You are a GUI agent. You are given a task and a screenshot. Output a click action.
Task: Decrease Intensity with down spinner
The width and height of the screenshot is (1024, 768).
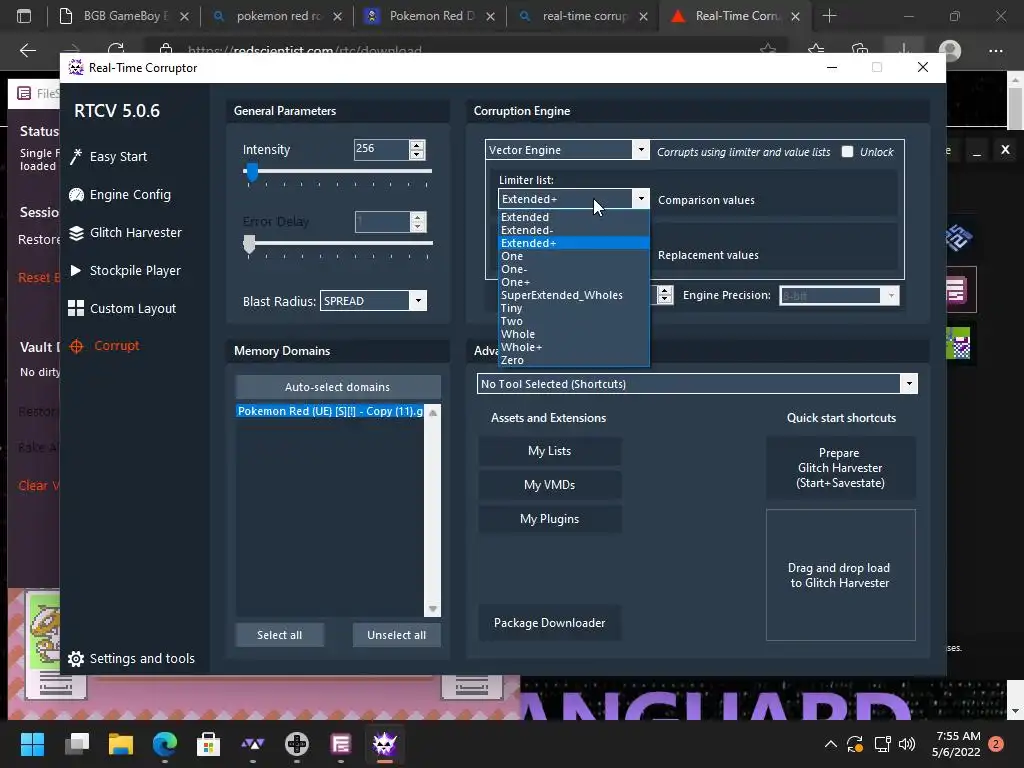click(417, 155)
